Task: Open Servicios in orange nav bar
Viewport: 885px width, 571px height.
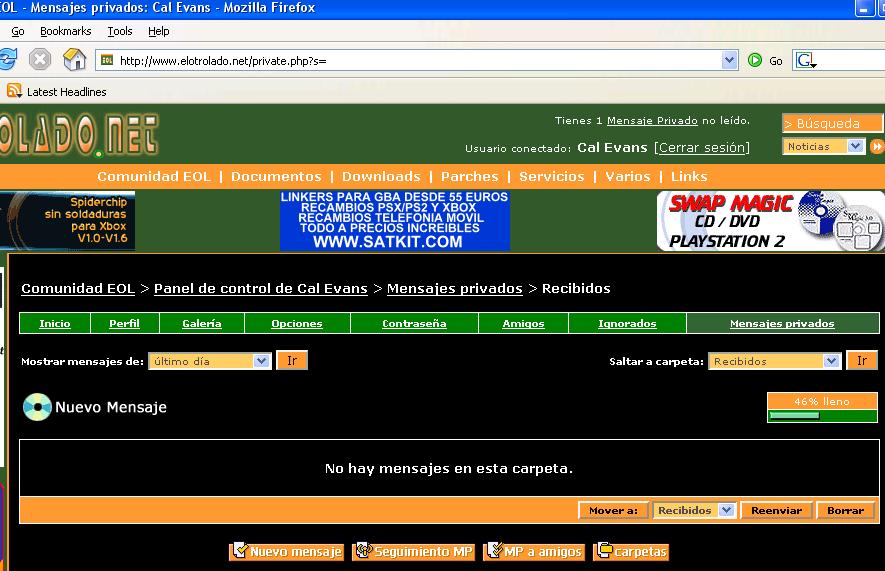Action: (551, 177)
